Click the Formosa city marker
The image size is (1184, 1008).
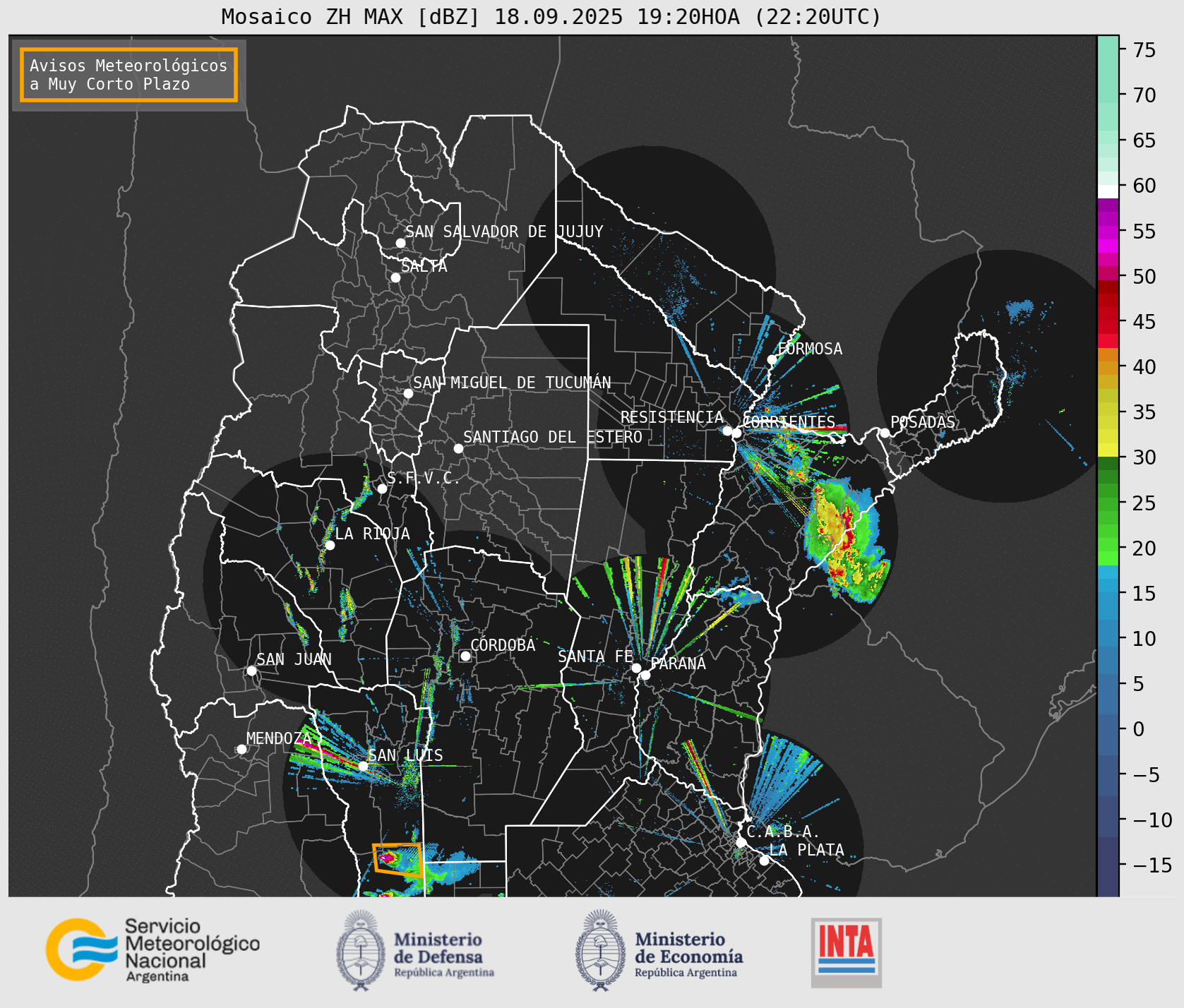click(772, 359)
